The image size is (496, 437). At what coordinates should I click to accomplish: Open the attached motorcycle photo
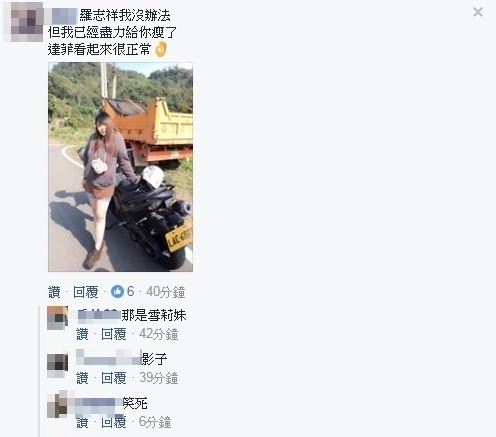pos(120,167)
